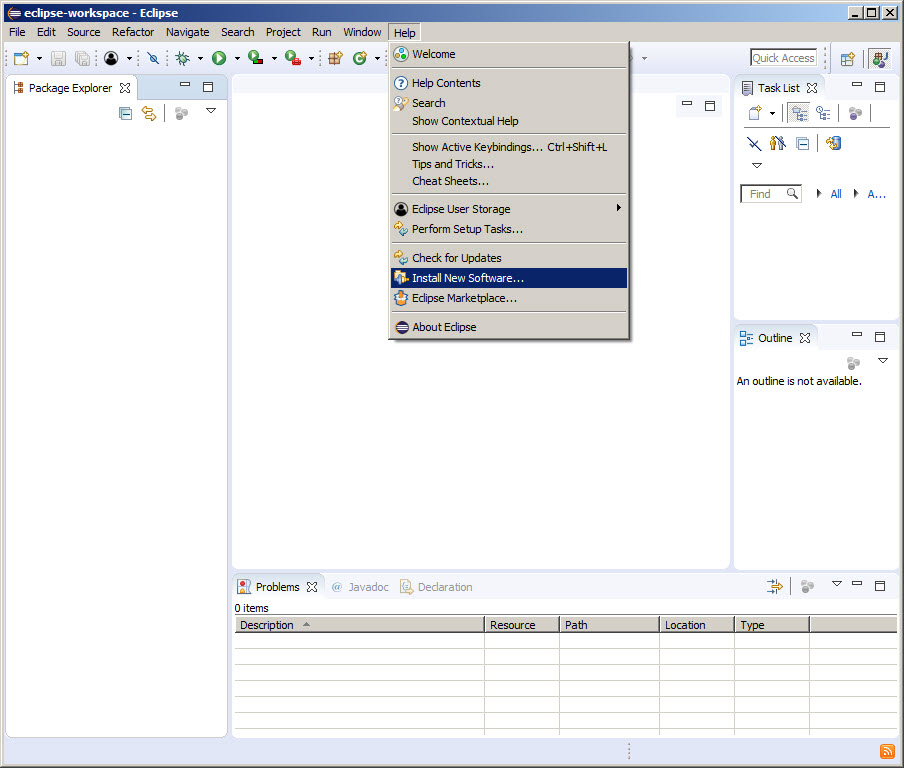Toggle Link with Editor in Package Explorer
Viewport: 904px width, 768px height.
point(149,114)
